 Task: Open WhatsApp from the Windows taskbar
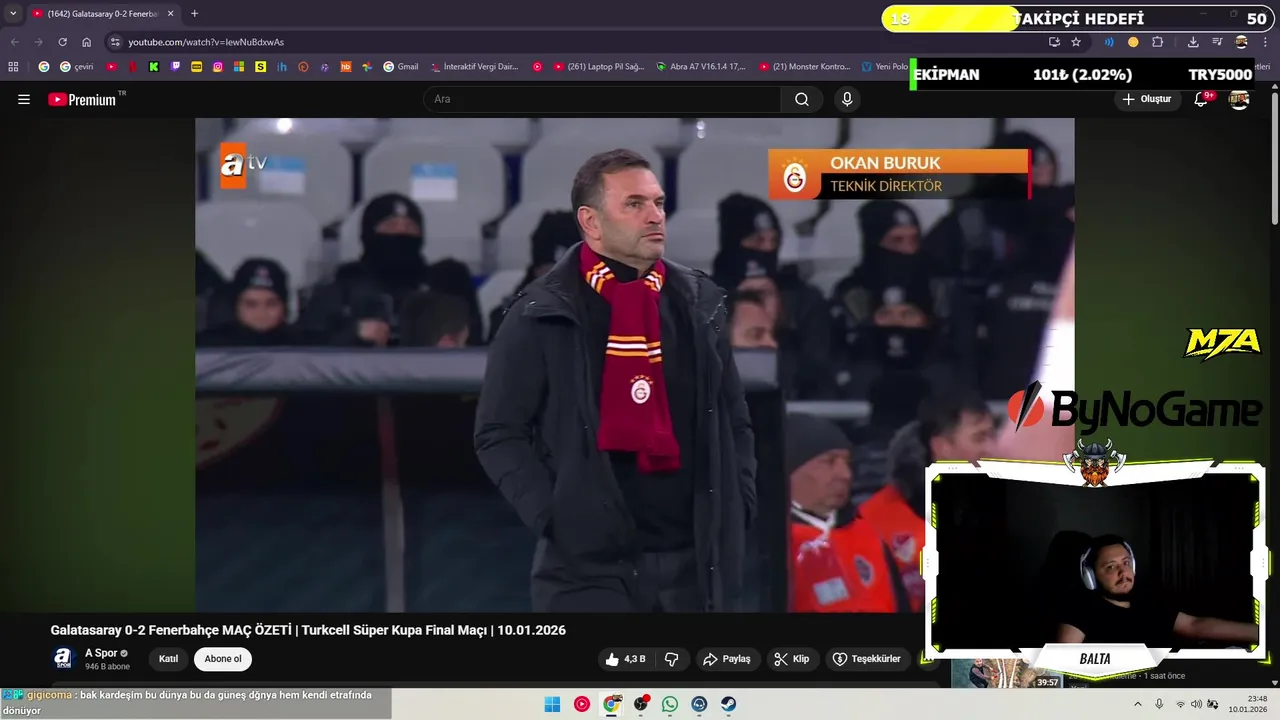pos(670,704)
